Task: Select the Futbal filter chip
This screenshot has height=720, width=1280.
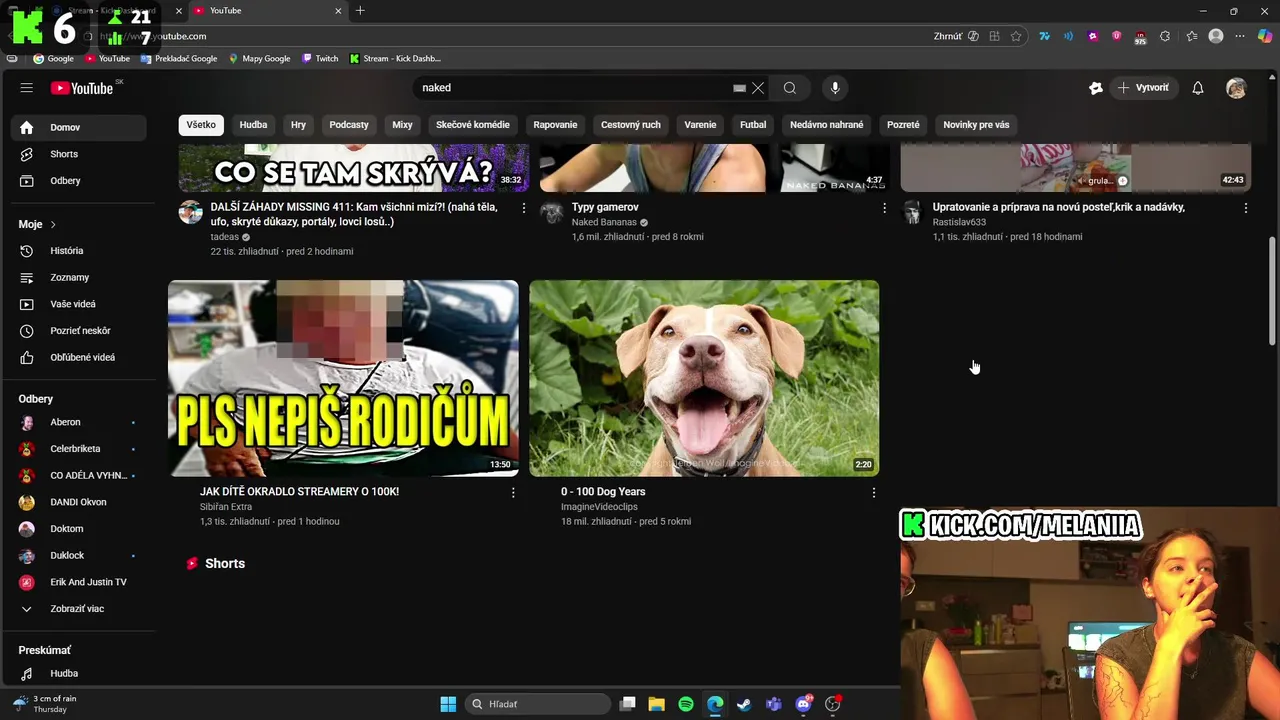Action: click(x=753, y=125)
